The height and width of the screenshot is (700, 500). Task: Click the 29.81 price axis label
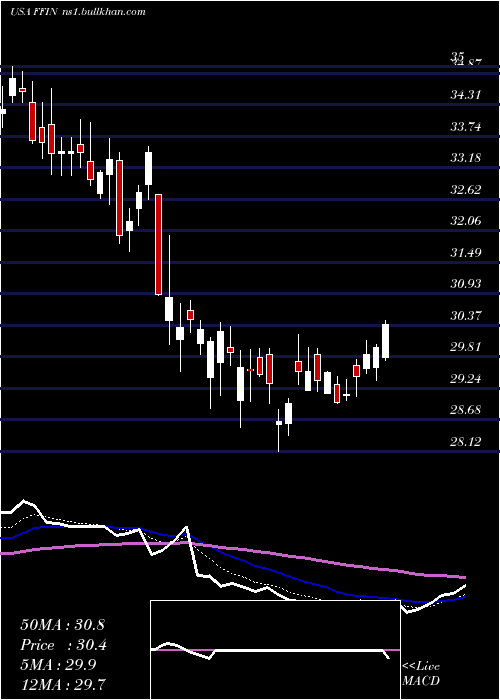point(466,346)
